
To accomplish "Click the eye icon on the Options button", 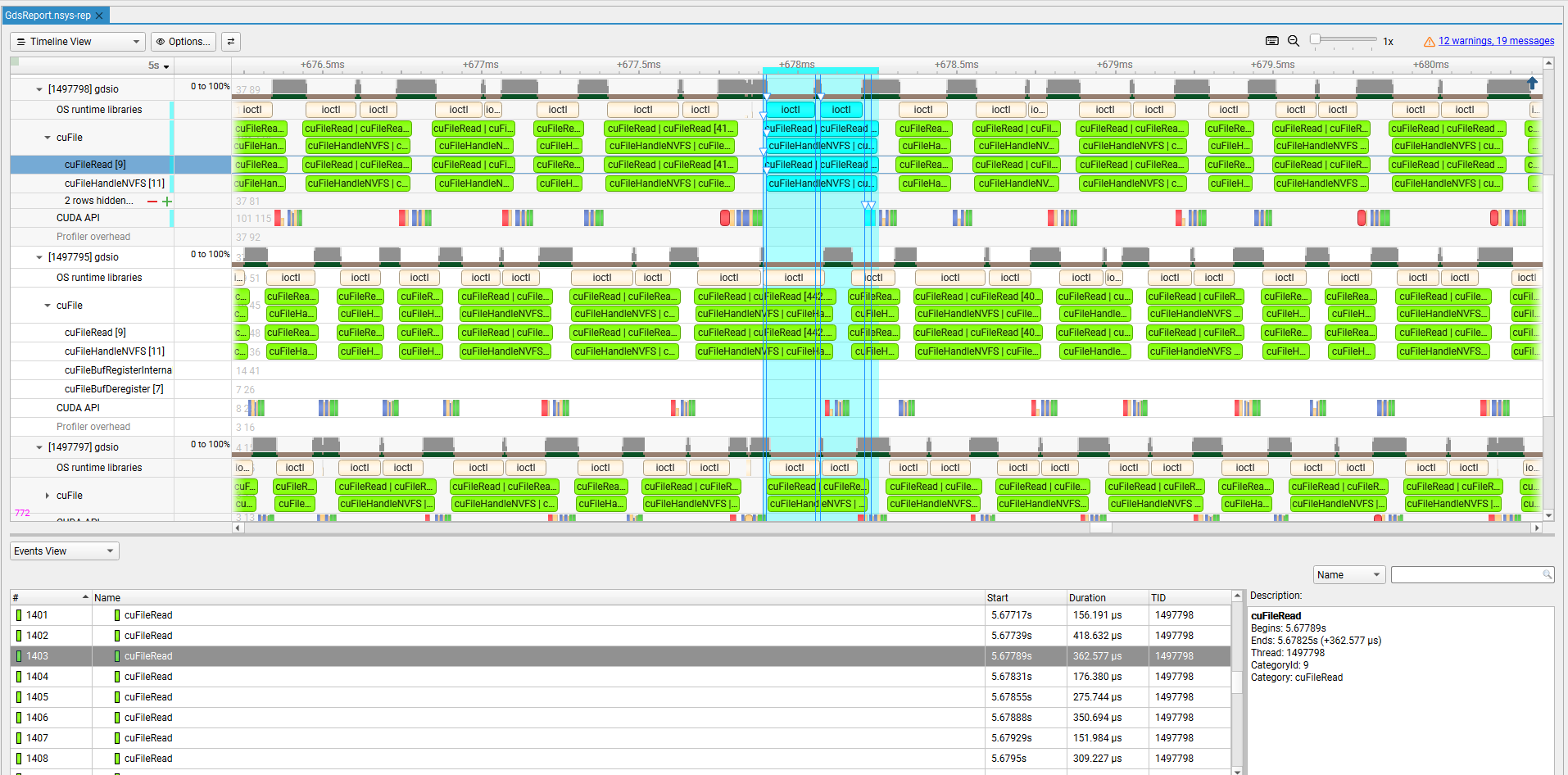I will pyautogui.click(x=159, y=42).
